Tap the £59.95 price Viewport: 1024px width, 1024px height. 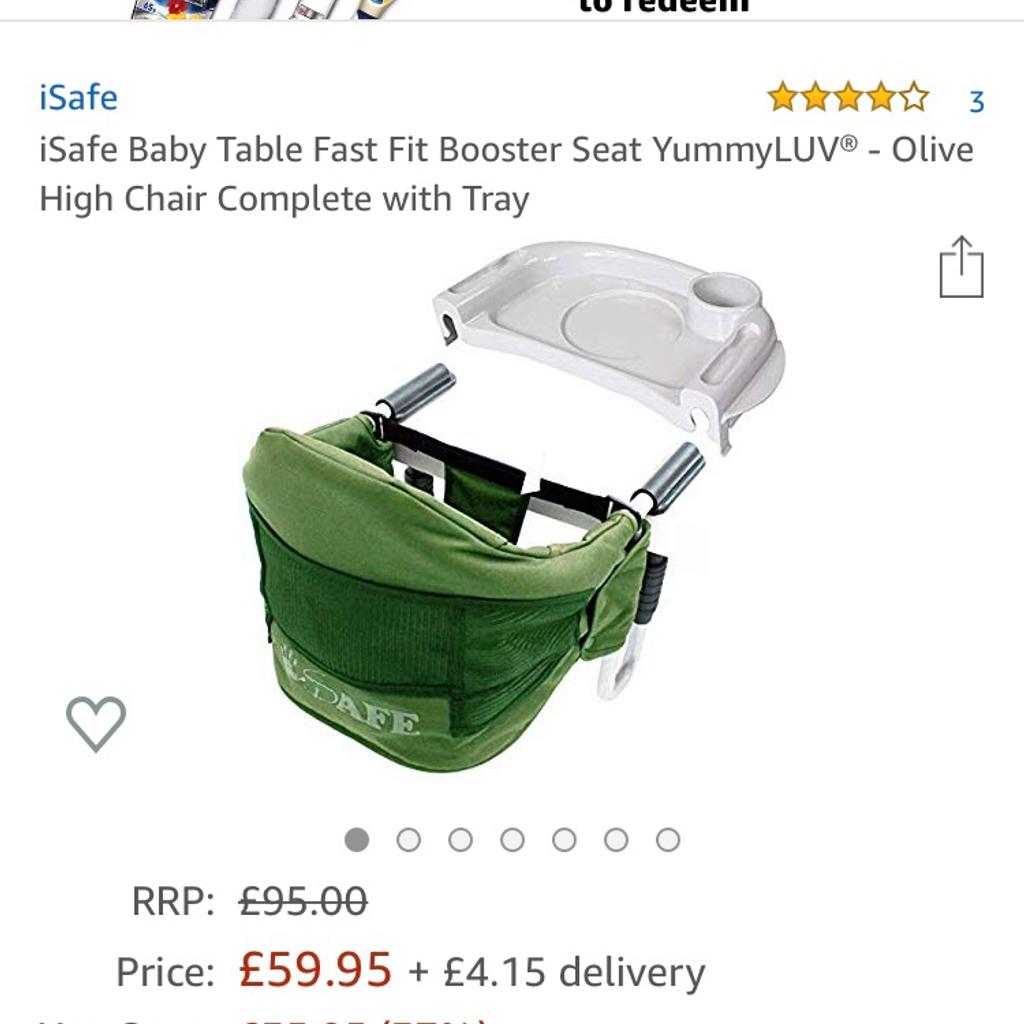click(315, 969)
